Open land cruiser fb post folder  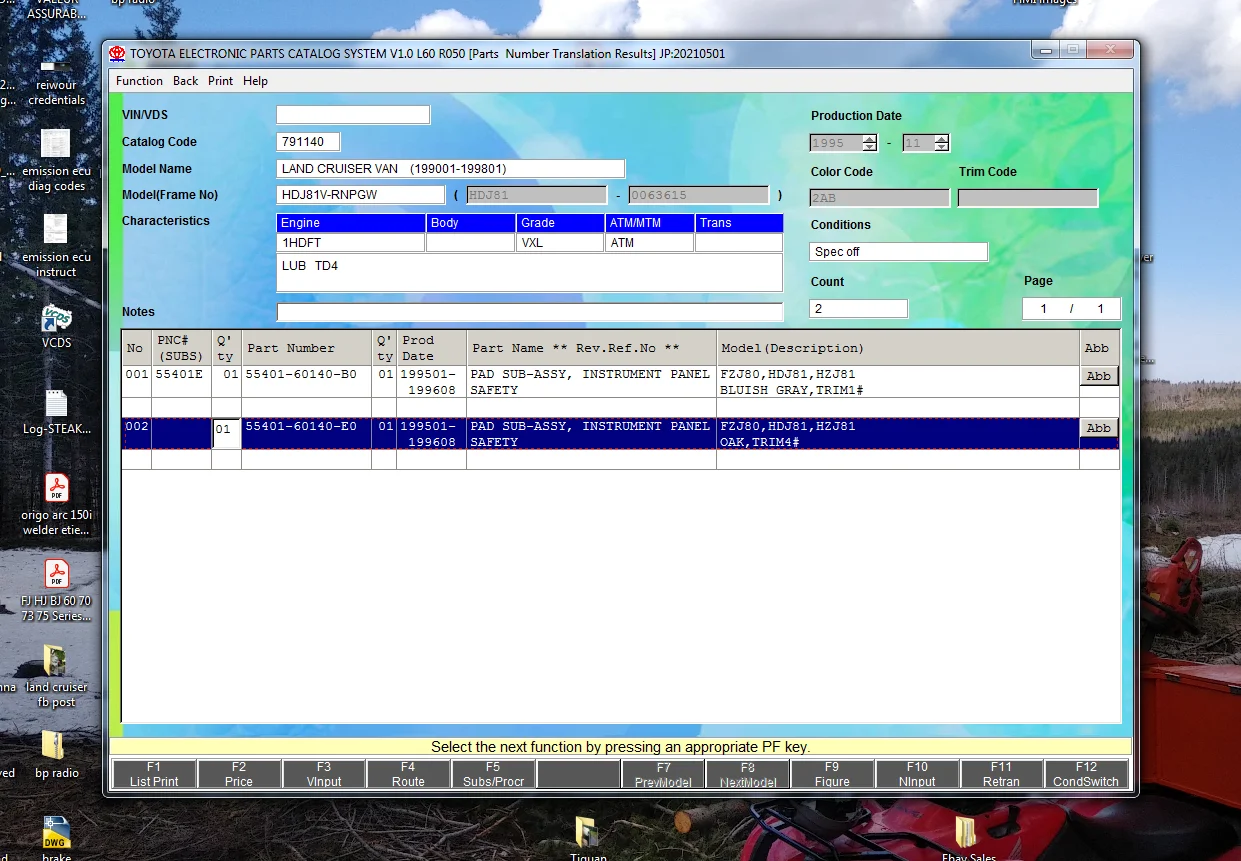(x=56, y=677)
